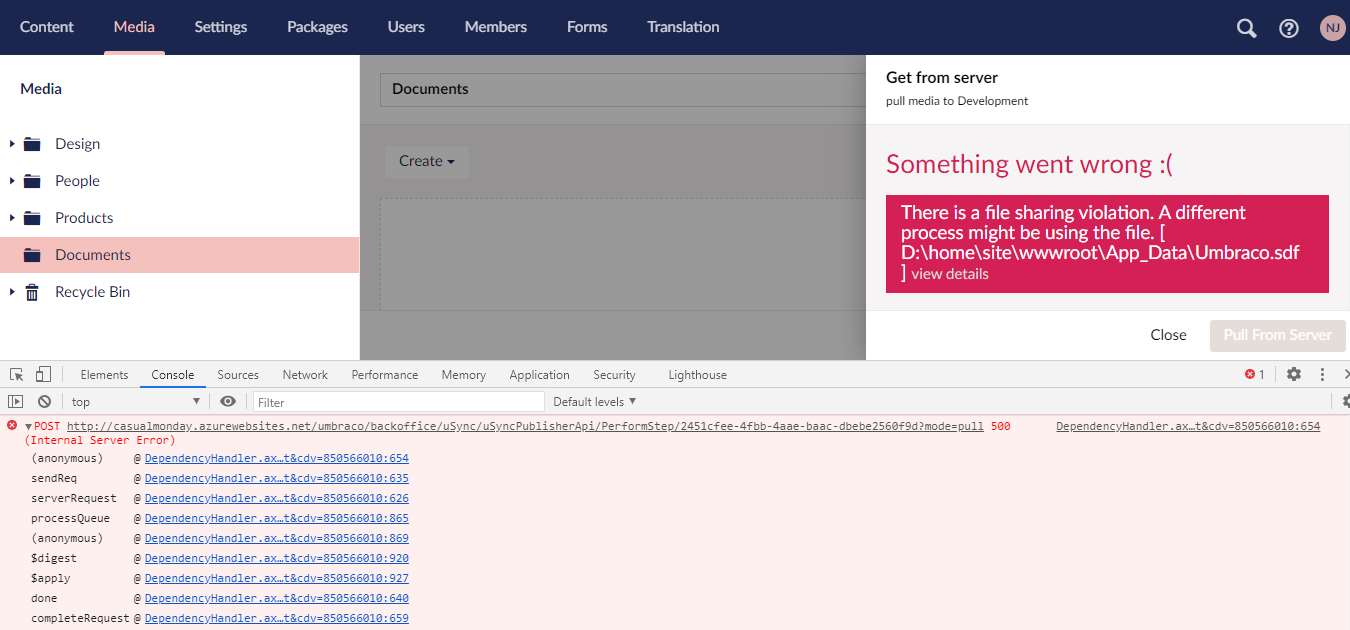Switch to the Application DevTools tab
This screenshot has height=630, width=1350.
pos(539,375)
